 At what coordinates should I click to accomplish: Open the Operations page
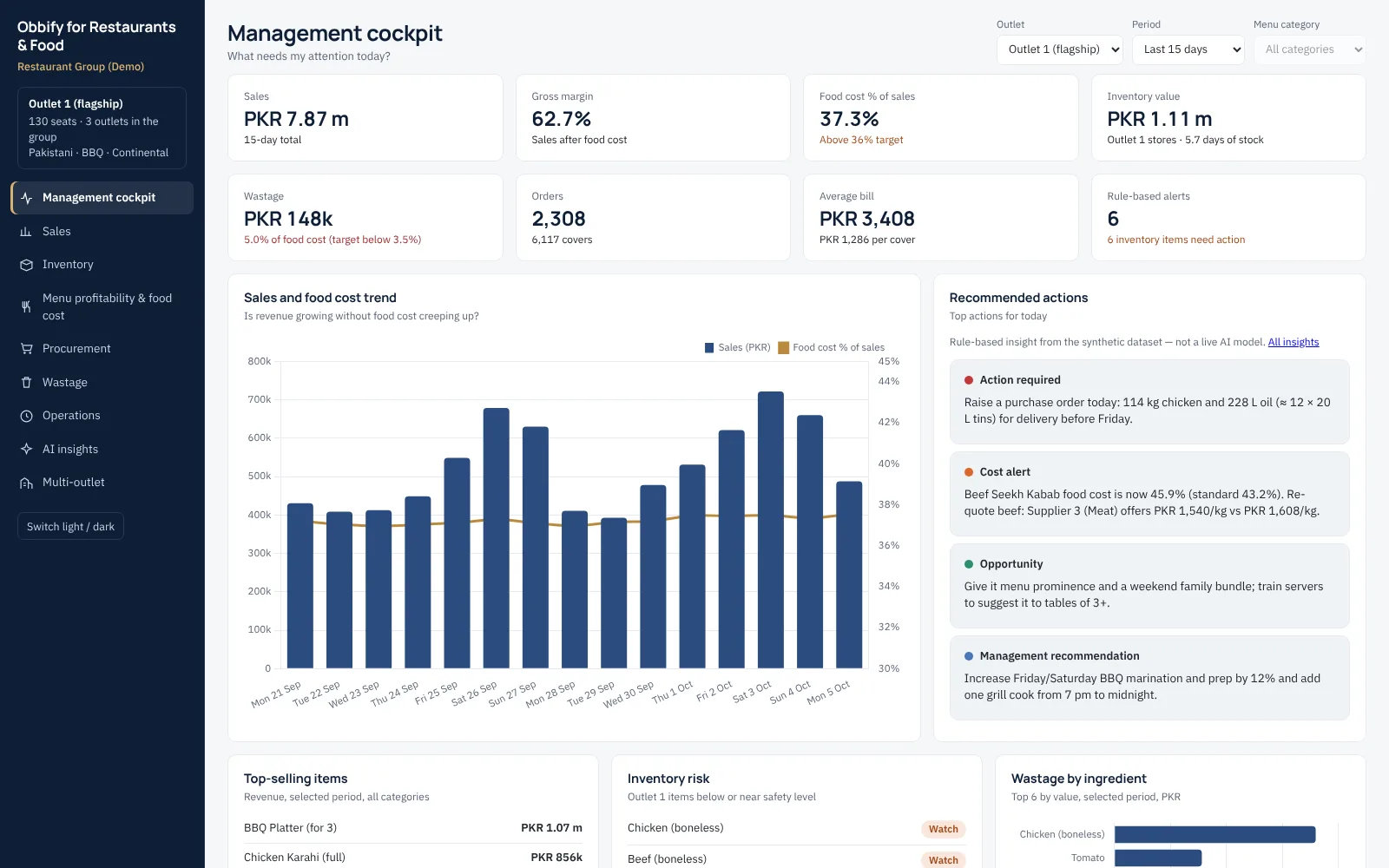pos(102,416)
